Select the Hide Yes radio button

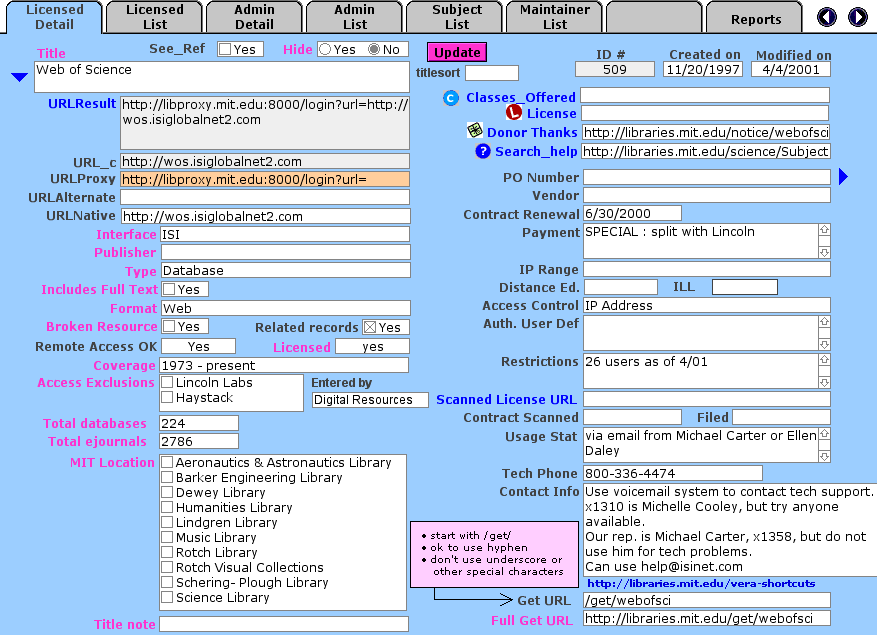325,49
